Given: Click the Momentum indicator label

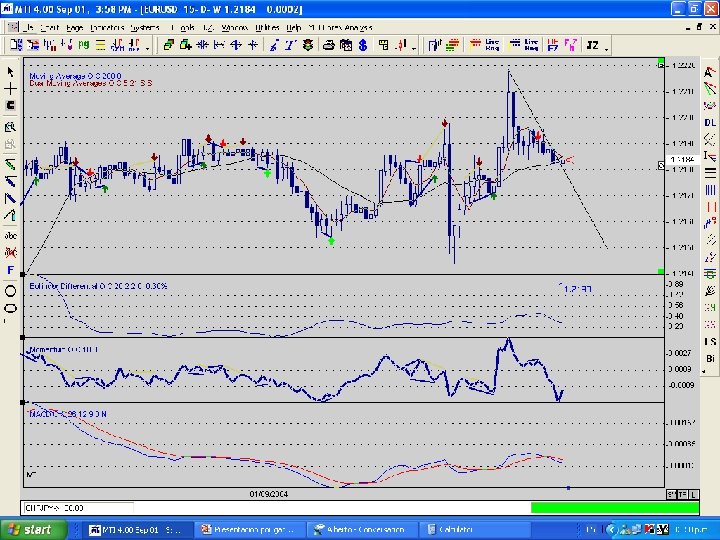Looking at the screenshot, I should [x=63, y=349].
